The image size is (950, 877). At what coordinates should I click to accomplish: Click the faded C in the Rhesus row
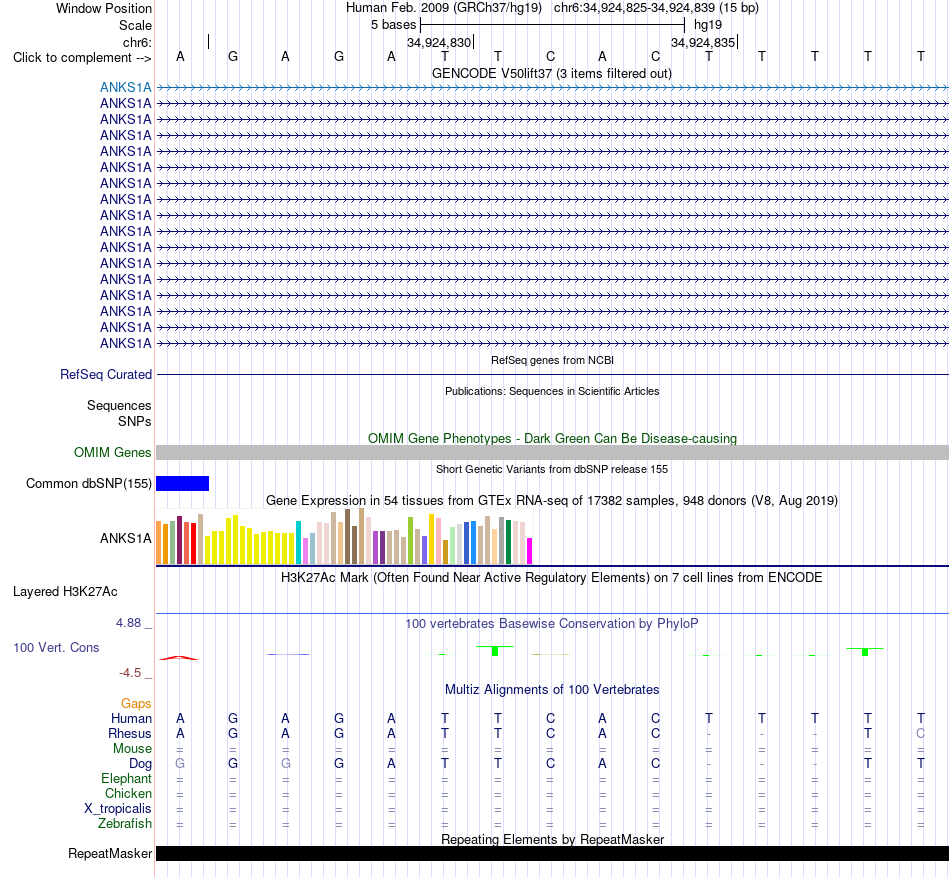(920, 733)
